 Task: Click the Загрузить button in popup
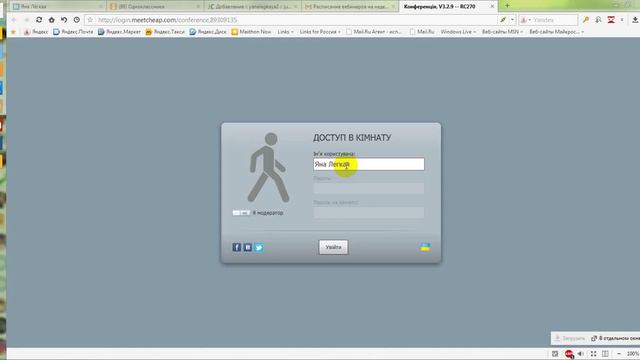(570, 338)
